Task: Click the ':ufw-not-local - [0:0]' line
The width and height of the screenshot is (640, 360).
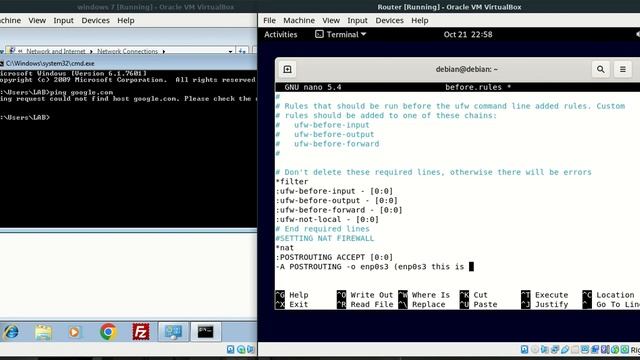Action: pos(327,219)
